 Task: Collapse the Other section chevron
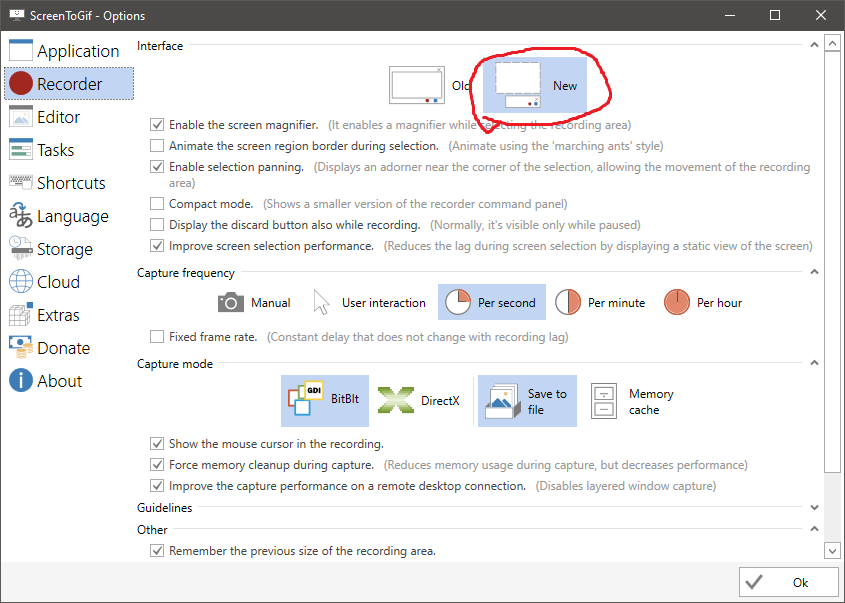click(814, 529)
